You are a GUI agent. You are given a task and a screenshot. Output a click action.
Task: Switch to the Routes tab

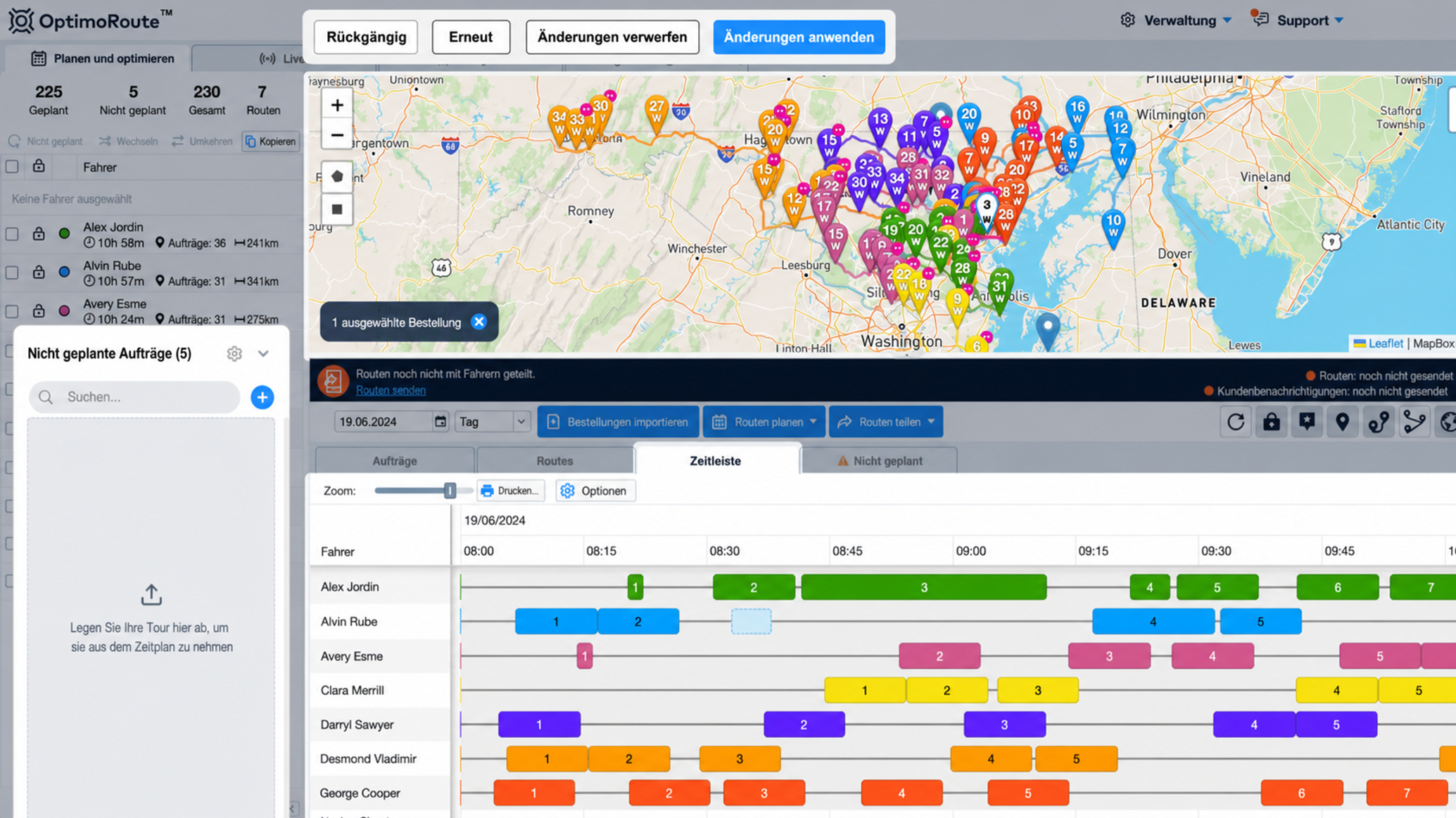555,461
